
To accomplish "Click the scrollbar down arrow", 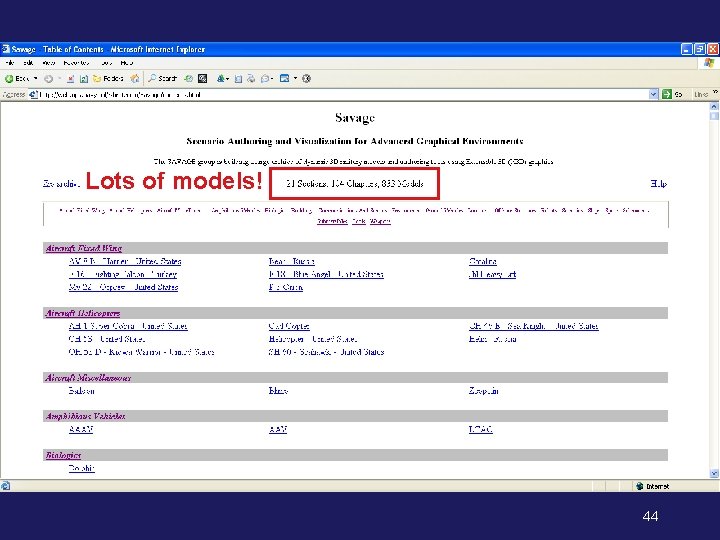I will tap(714, 473).
